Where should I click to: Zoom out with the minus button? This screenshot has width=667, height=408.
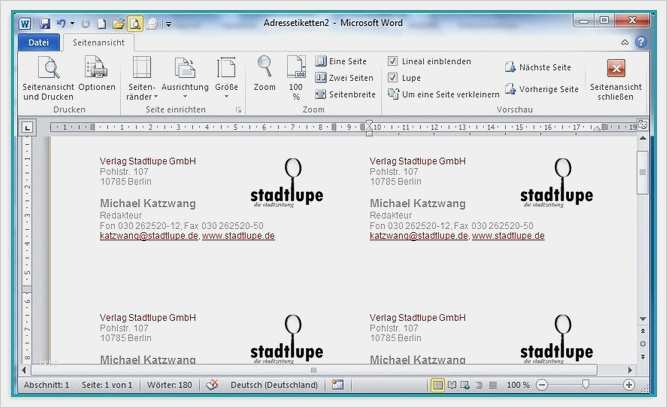pos(542,385)
